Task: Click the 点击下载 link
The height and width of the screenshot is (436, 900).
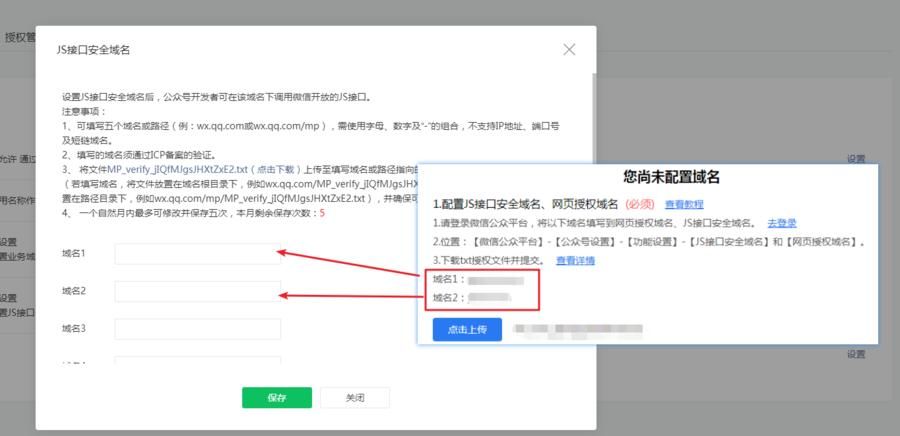Action: (x=276, y=169)
